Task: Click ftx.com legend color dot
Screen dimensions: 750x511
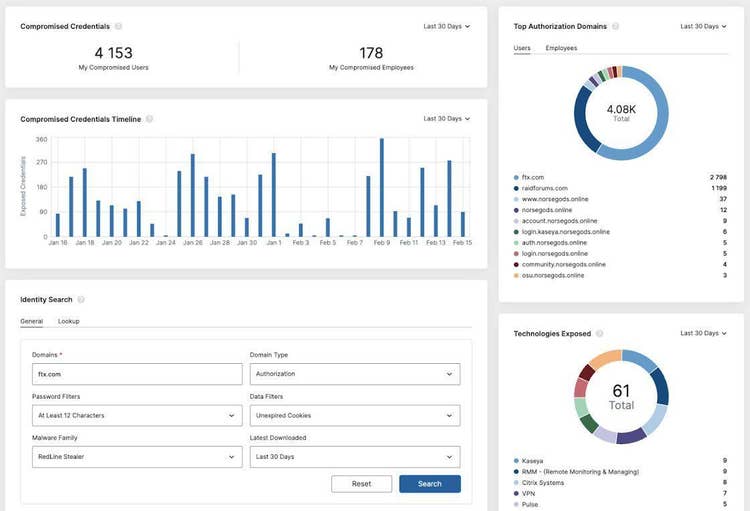Action: pos(515,176)
